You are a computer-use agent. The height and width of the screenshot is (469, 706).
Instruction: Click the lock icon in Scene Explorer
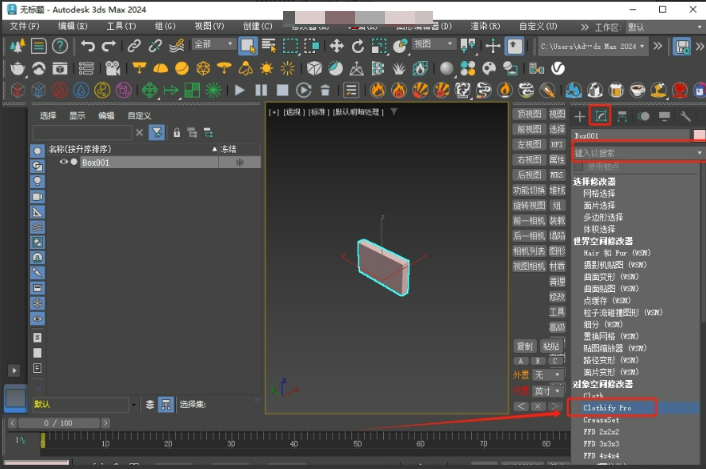click(x=176, y=132)
